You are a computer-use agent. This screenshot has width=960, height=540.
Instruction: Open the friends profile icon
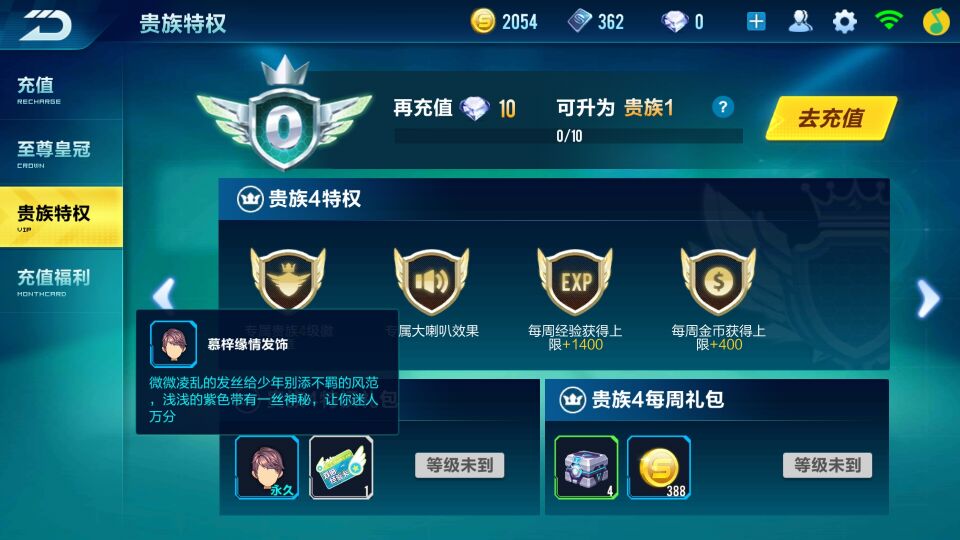coord(800,22)
